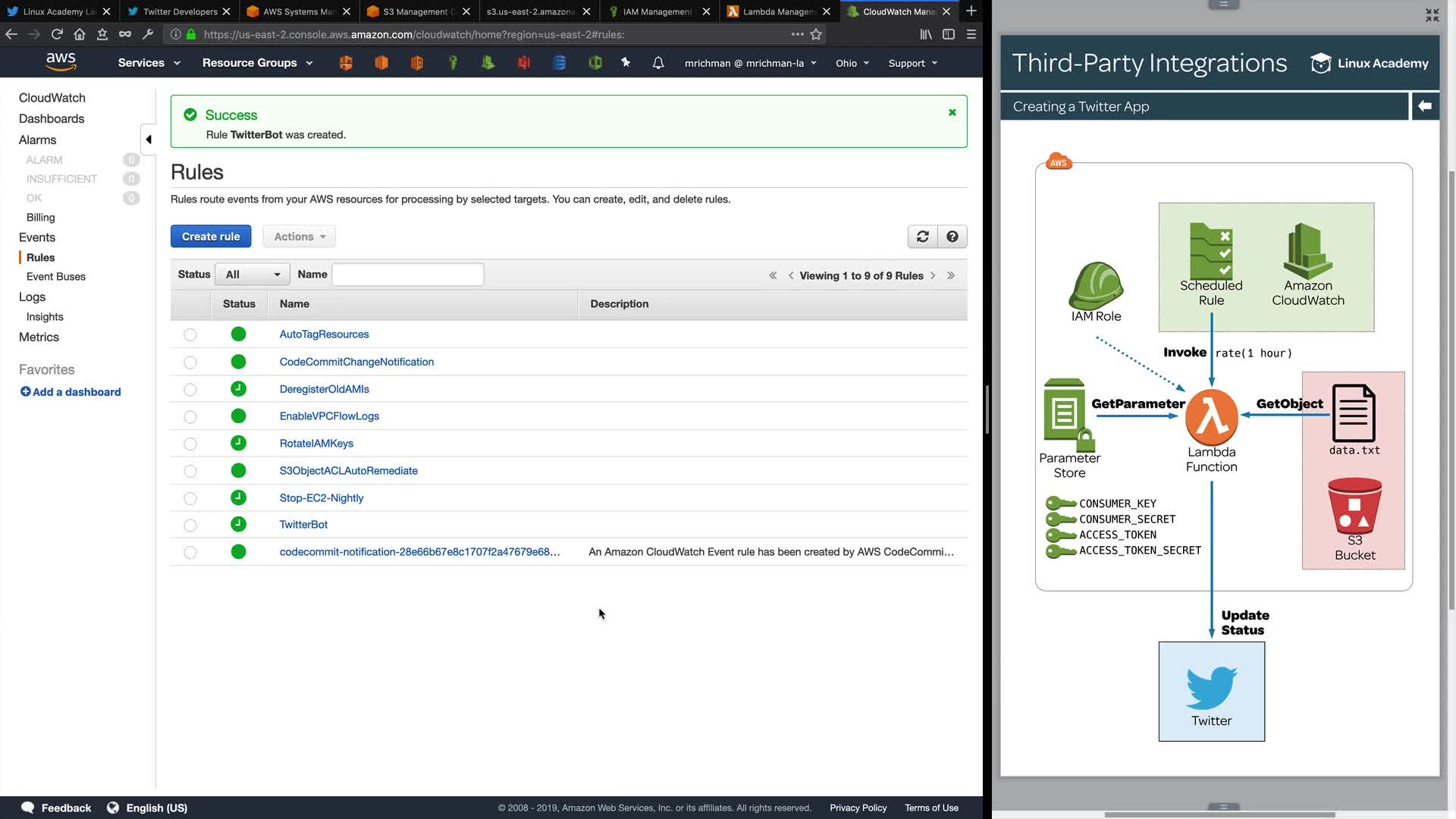1456x819 pixels.
Task: Open the Status All dropdown filter
Action: point(253,275)
